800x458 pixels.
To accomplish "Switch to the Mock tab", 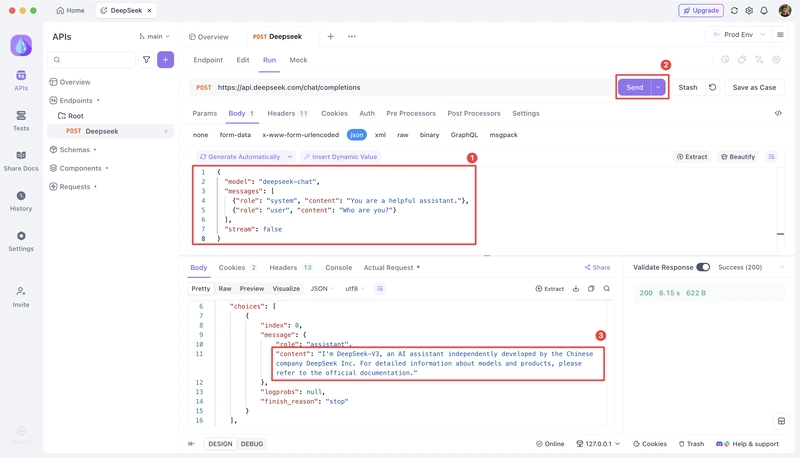I will [298, 60].
